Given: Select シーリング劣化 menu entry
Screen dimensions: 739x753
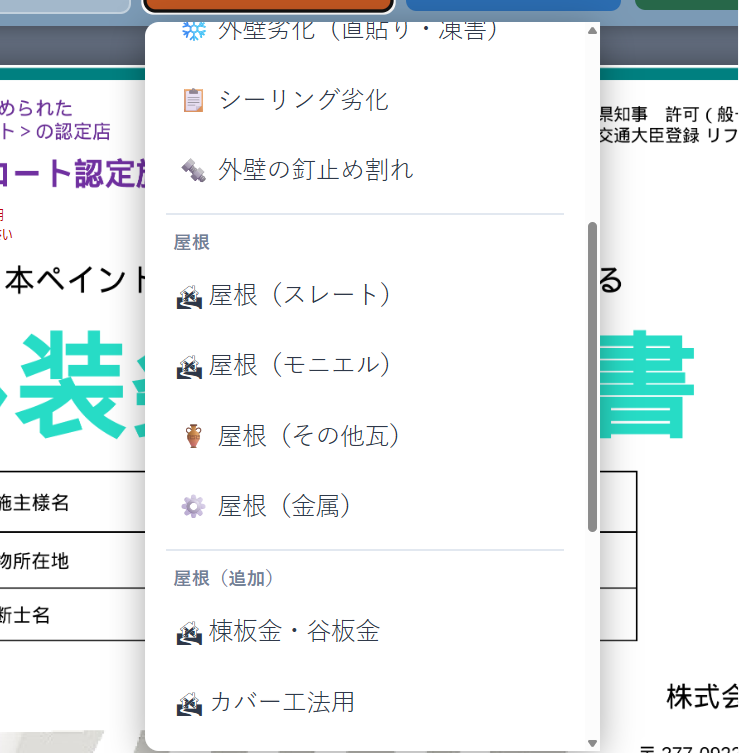Looking at the screenshot, I should (364, 100).
